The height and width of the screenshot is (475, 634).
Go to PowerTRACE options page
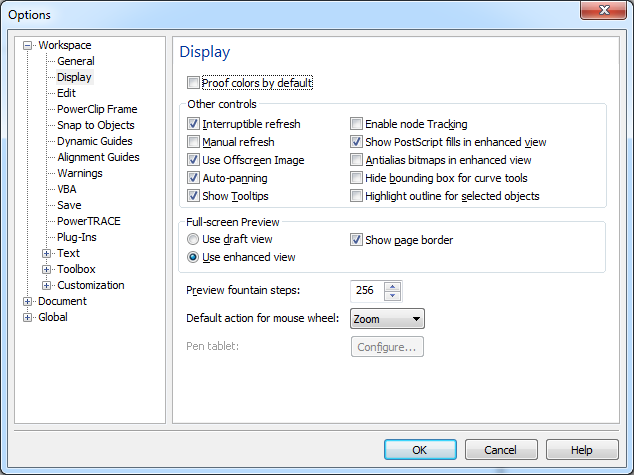[x=89, y=221]
